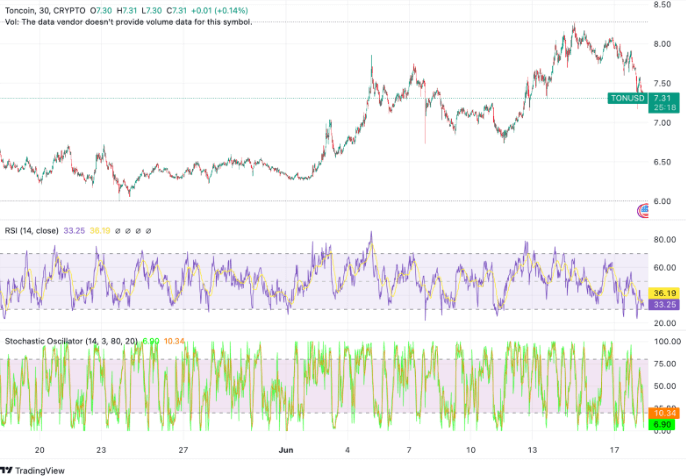Click the 7 date on time axis
The width and height of the screenshot is (686, 476).
pyautogui.click(x=409, y=450)
